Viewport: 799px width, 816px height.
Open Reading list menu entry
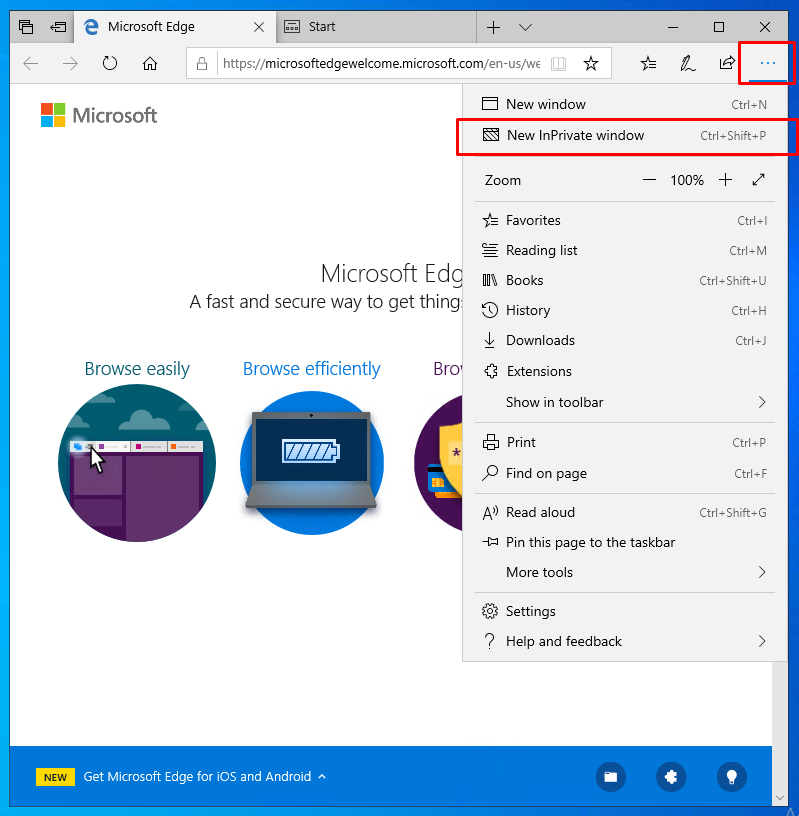625,250
